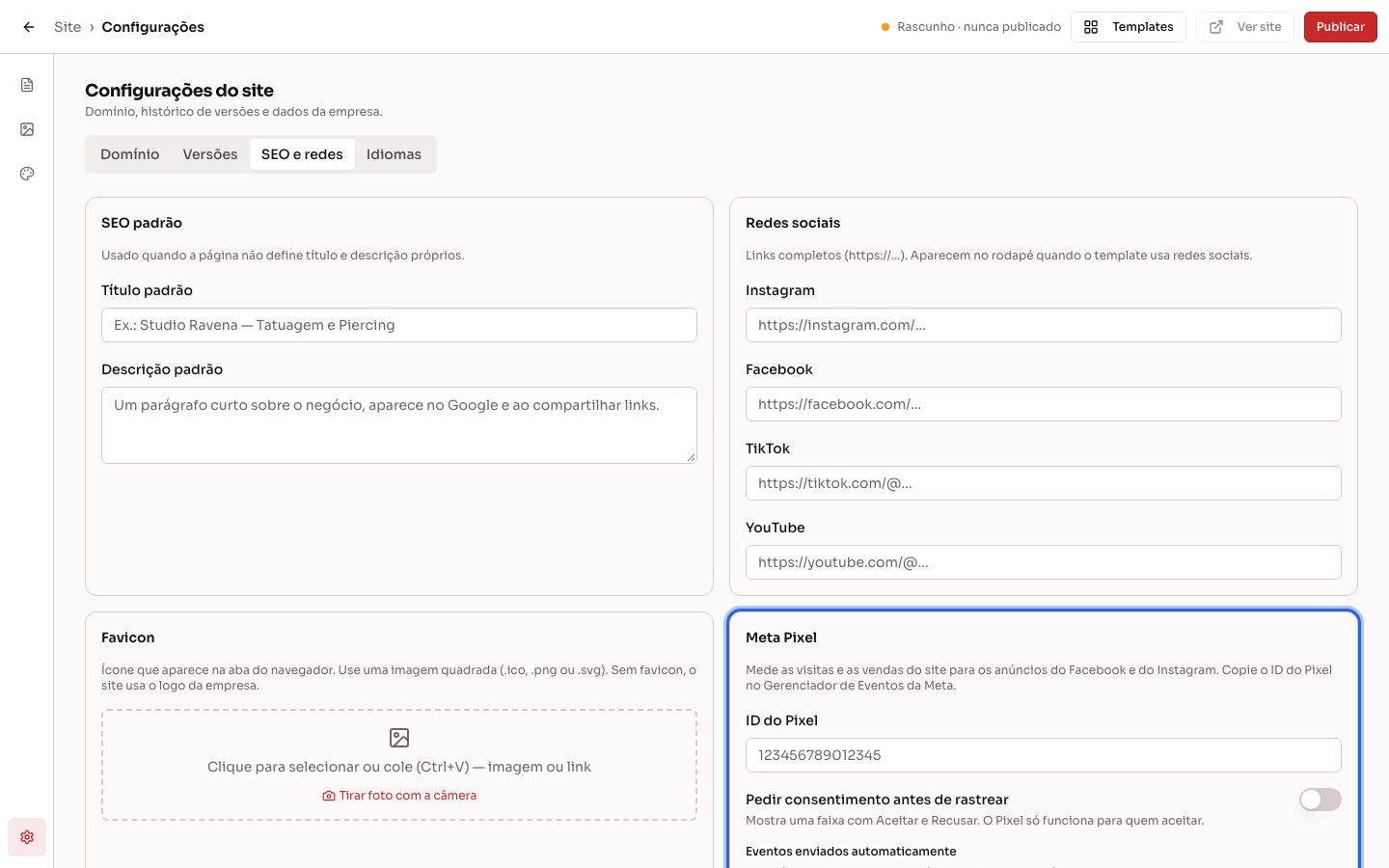Click the red Publicar button
The image size is (1389, 868).
[x=1341, y=27]
